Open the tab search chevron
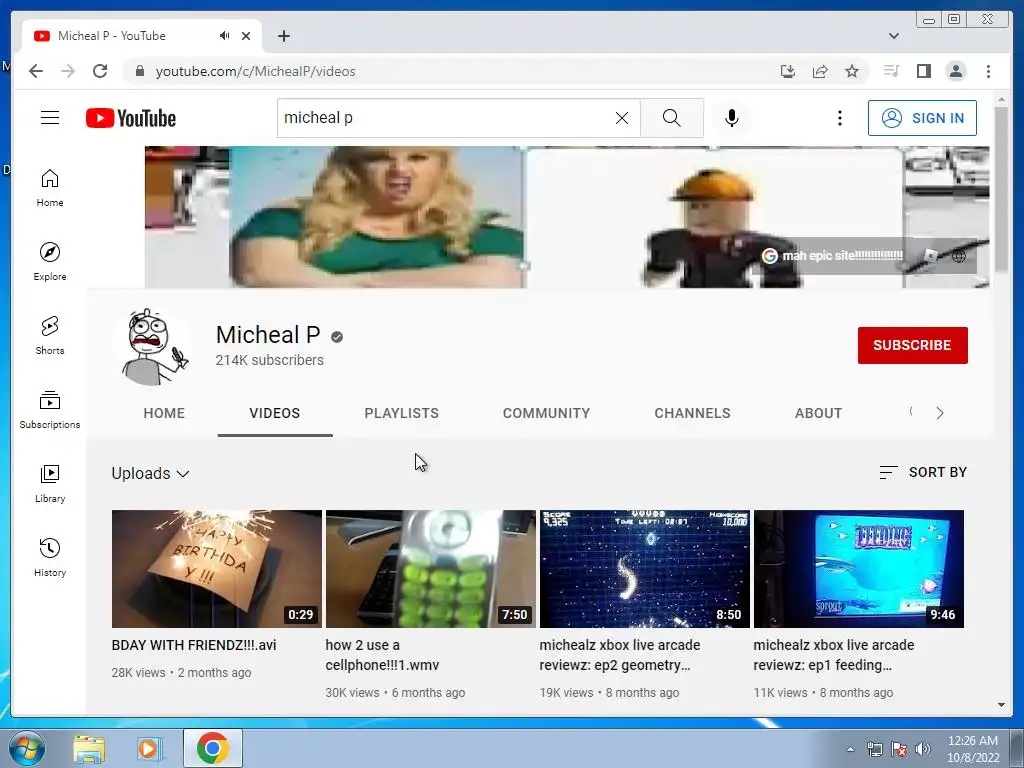The width and height of the screenshot is (1024, 768). pos(894,36)
